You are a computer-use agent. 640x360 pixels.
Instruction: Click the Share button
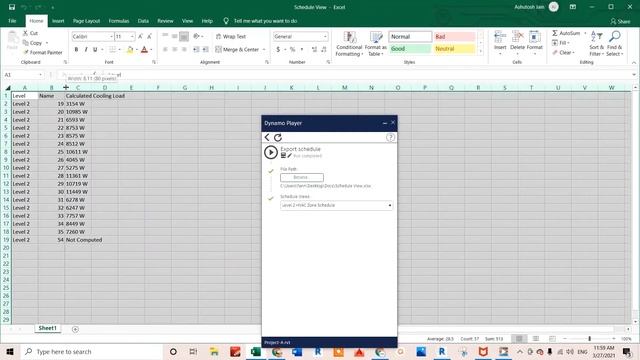pyautogui.click(x=620, y=21)
